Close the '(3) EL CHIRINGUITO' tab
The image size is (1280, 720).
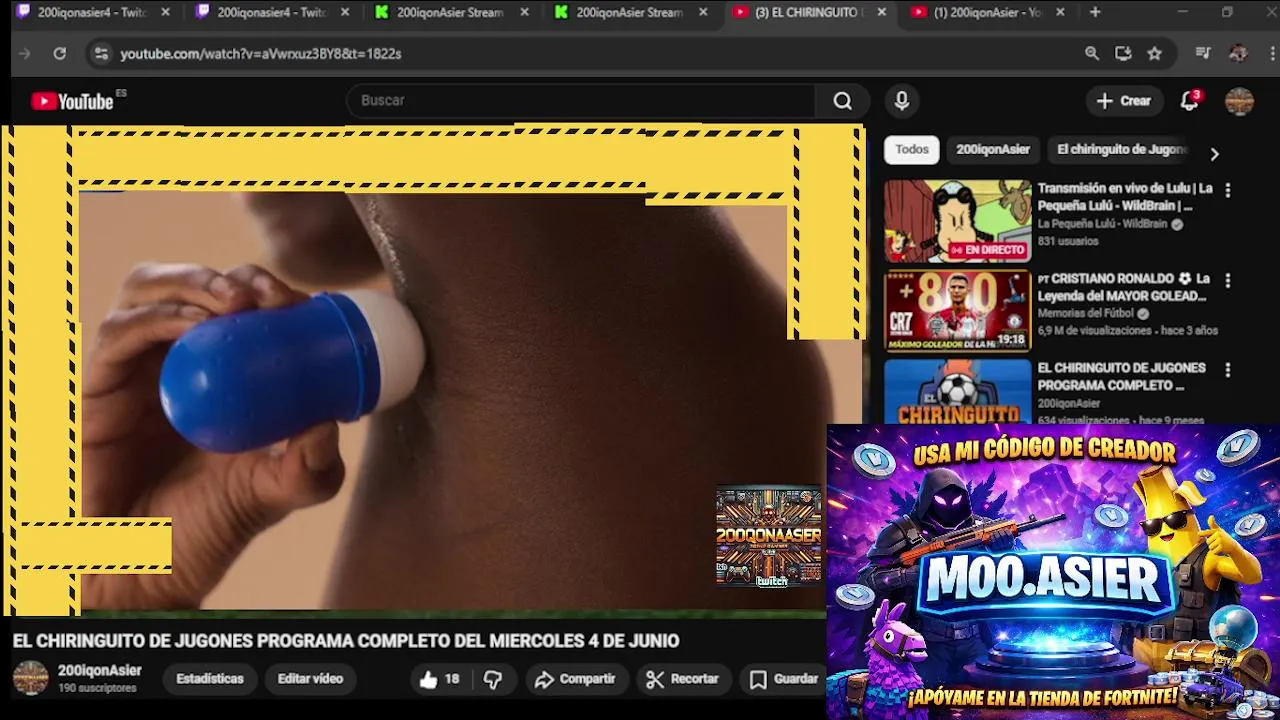coord(881,12)
